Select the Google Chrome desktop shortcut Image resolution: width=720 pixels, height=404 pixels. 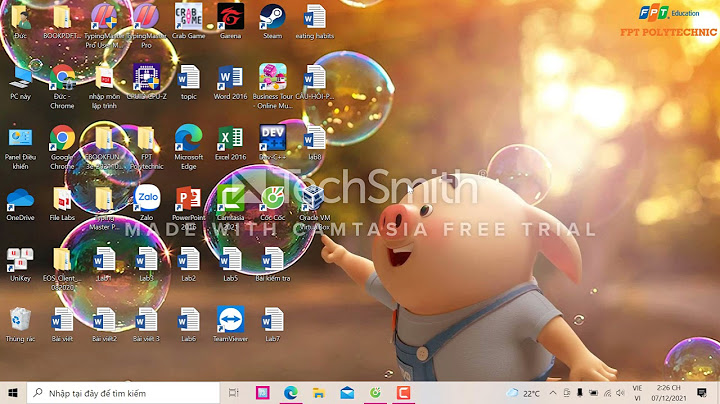click(x=62, y=147)
